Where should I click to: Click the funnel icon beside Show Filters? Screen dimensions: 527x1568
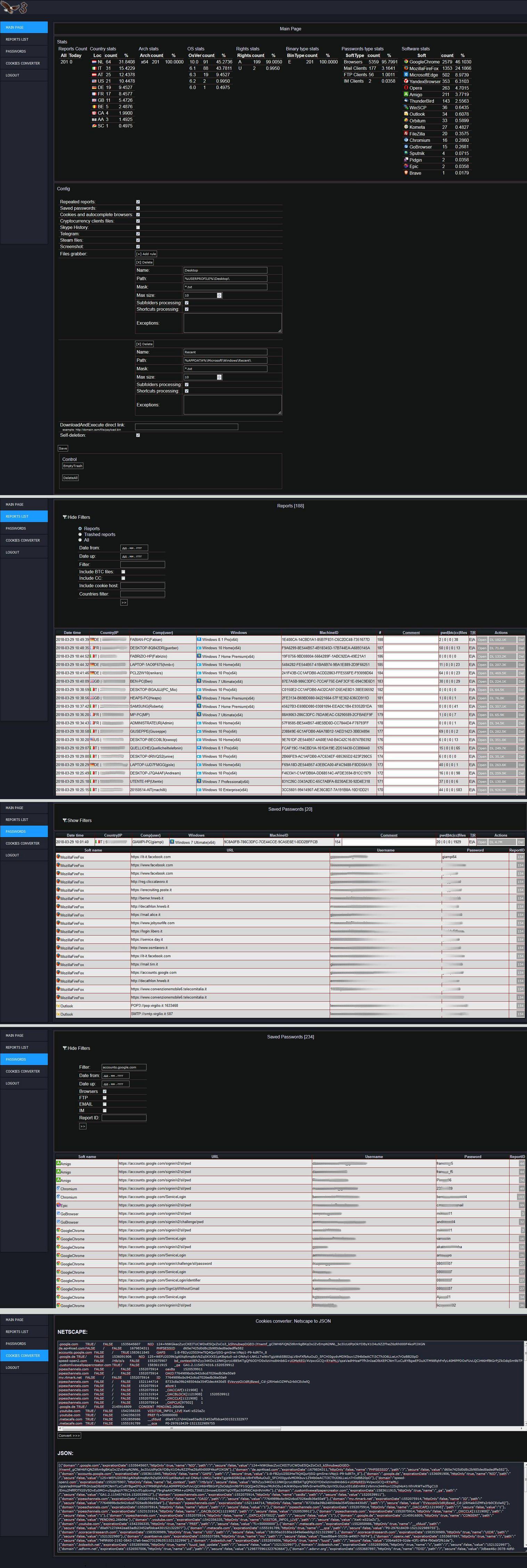(x=65, y=820)
